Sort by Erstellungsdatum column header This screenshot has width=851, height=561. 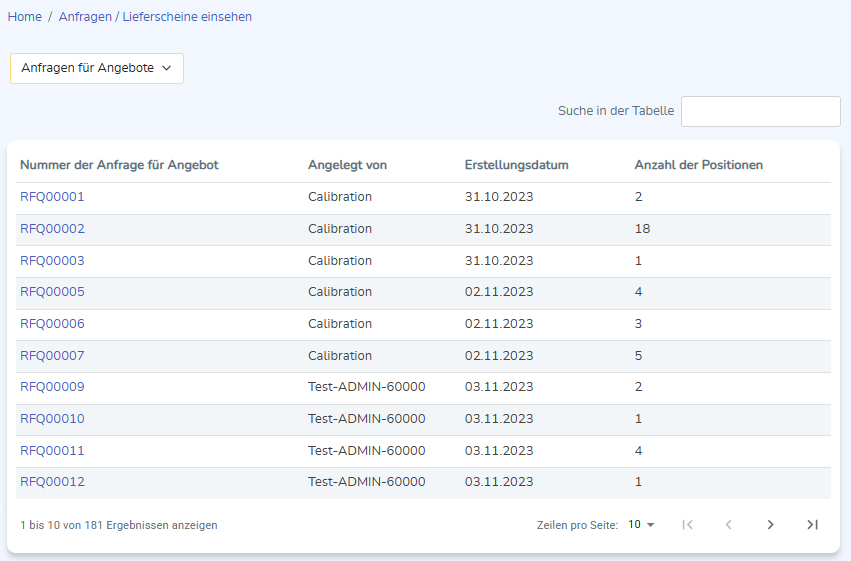pos(516,165)
